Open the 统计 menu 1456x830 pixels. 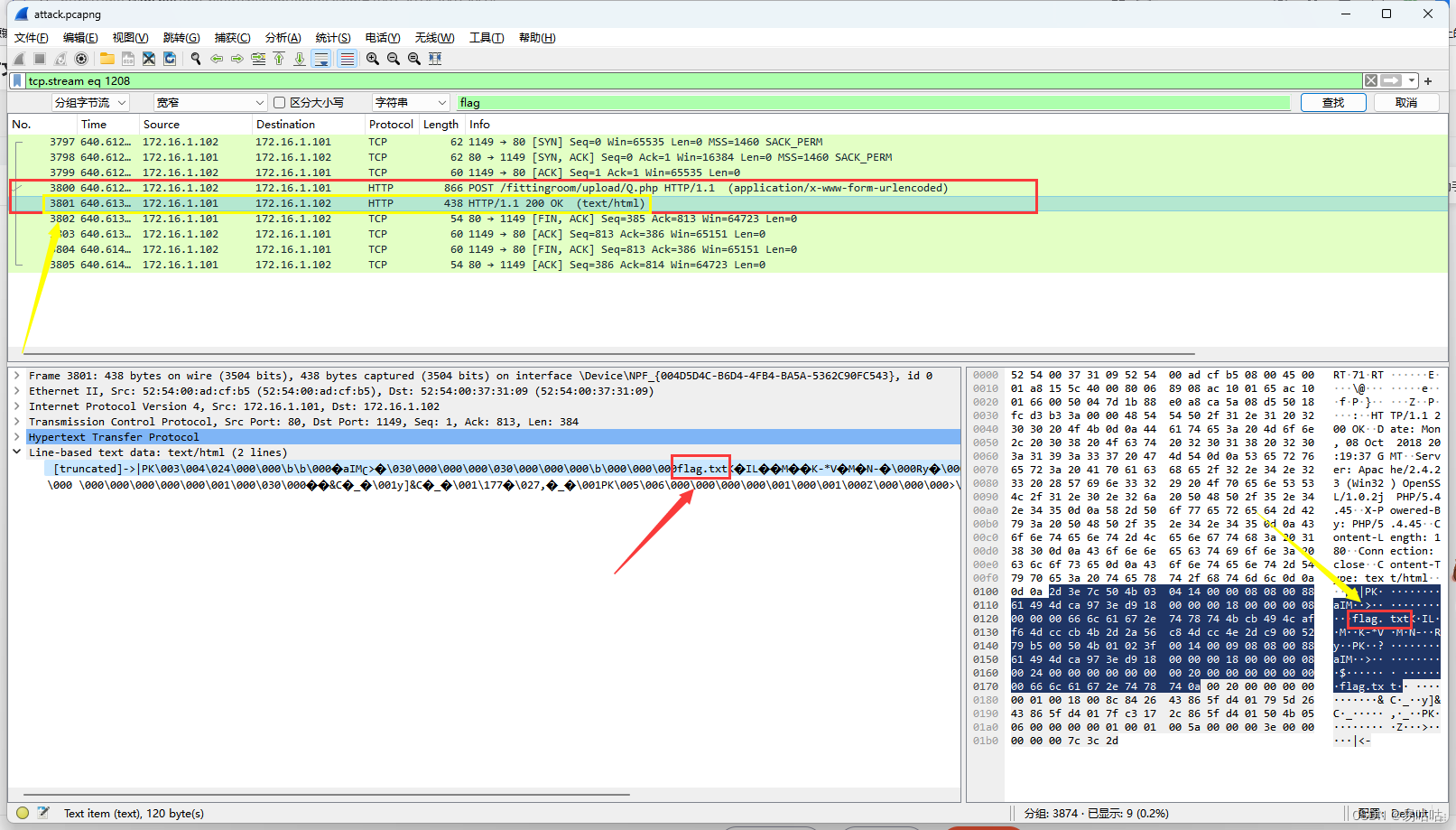(332, 37)
